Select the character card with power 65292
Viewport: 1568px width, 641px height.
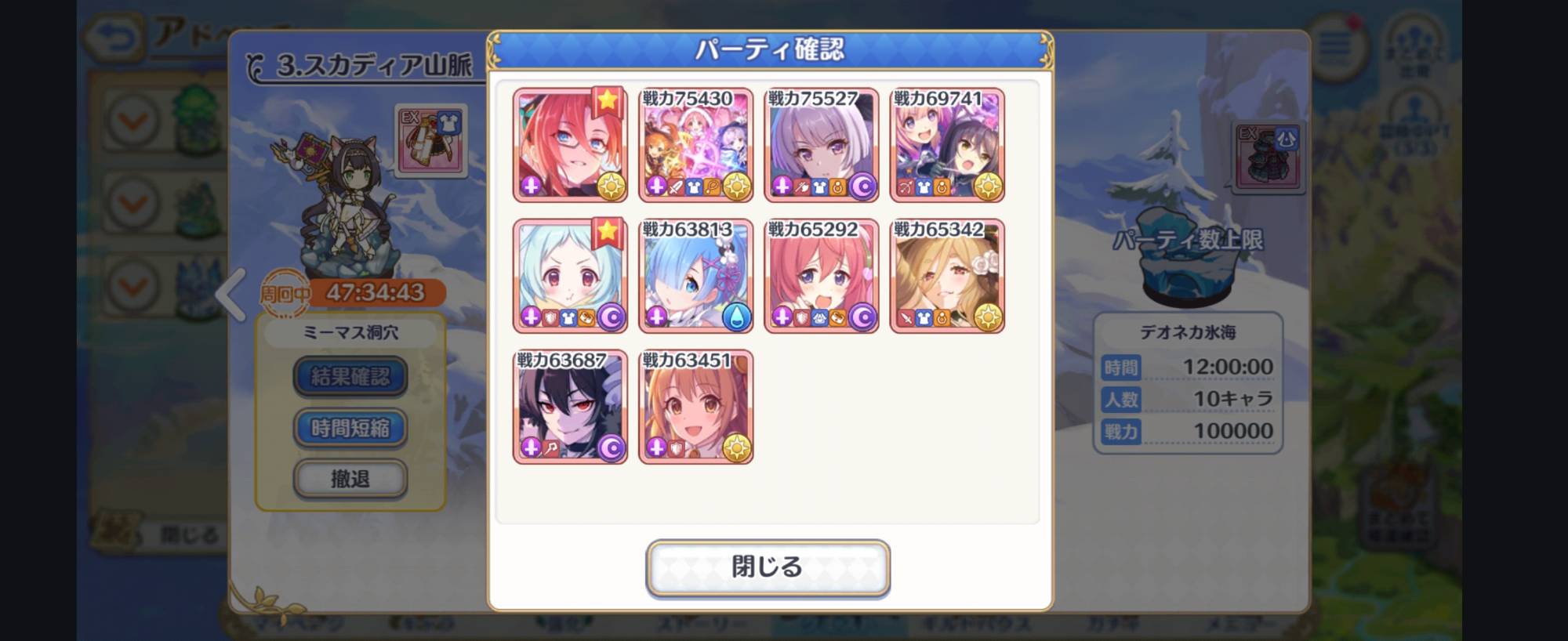tap(822, 276)
